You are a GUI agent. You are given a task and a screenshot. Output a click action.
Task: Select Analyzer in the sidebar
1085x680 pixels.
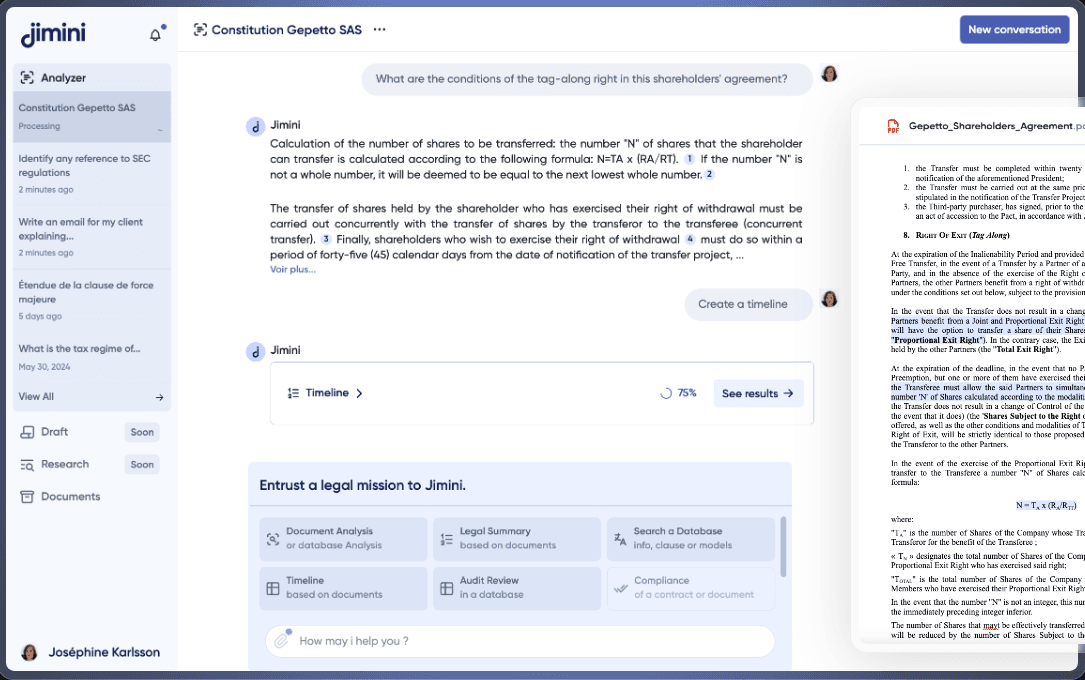point(92,77)
